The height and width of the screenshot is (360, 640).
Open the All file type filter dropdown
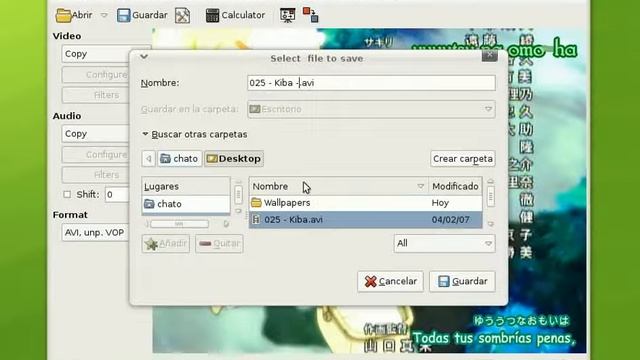444,244
